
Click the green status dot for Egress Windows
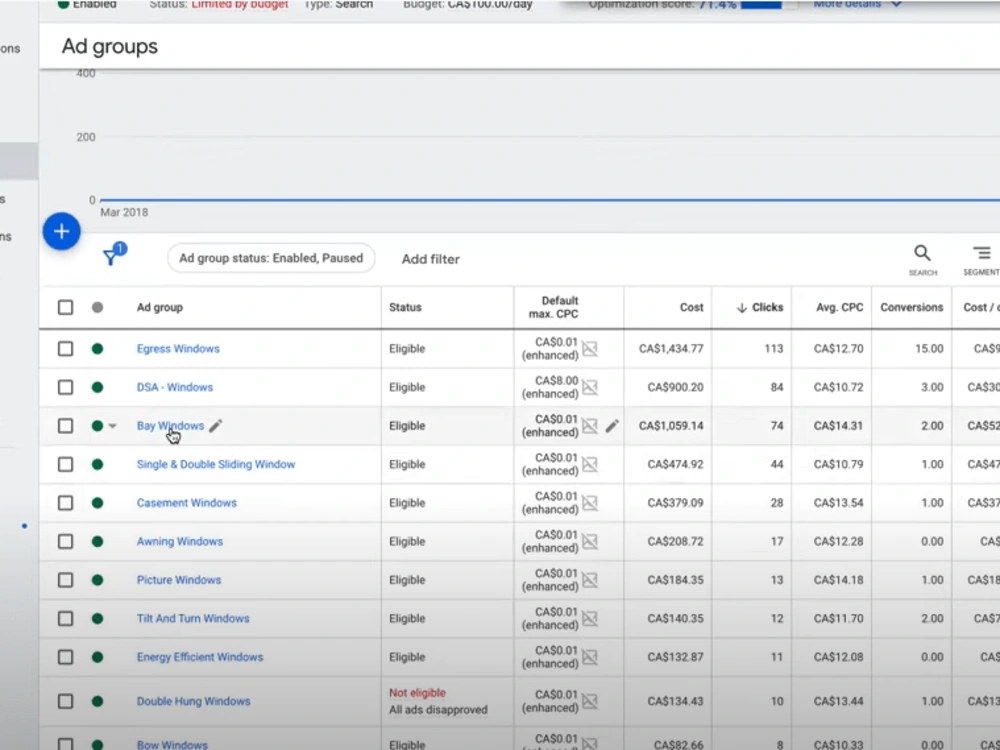click(97, 349)
